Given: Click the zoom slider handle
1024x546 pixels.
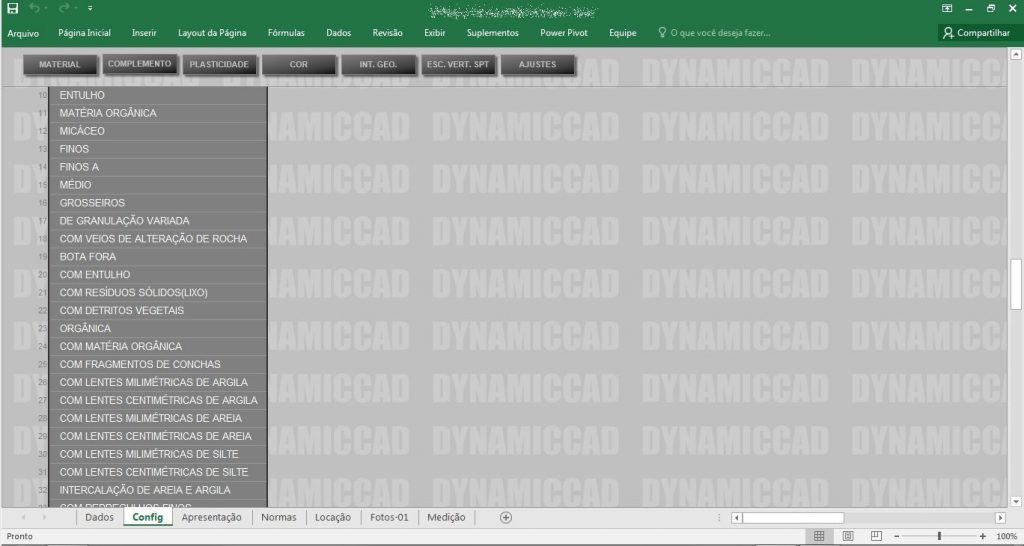Looking at the screenshot, I should point(939,536).
